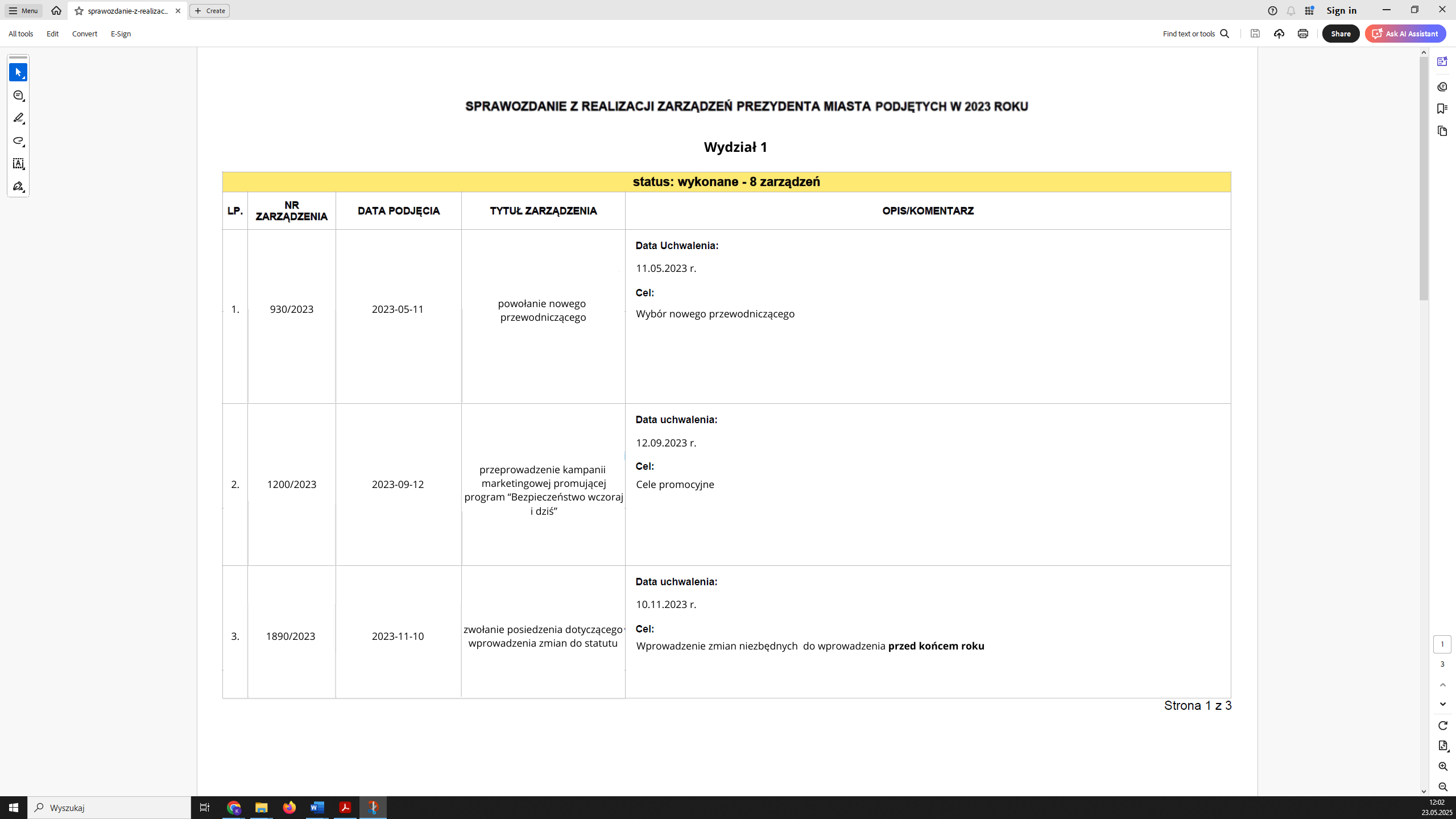
Task: Select the Add text box tool
Action: click(18, 164)
